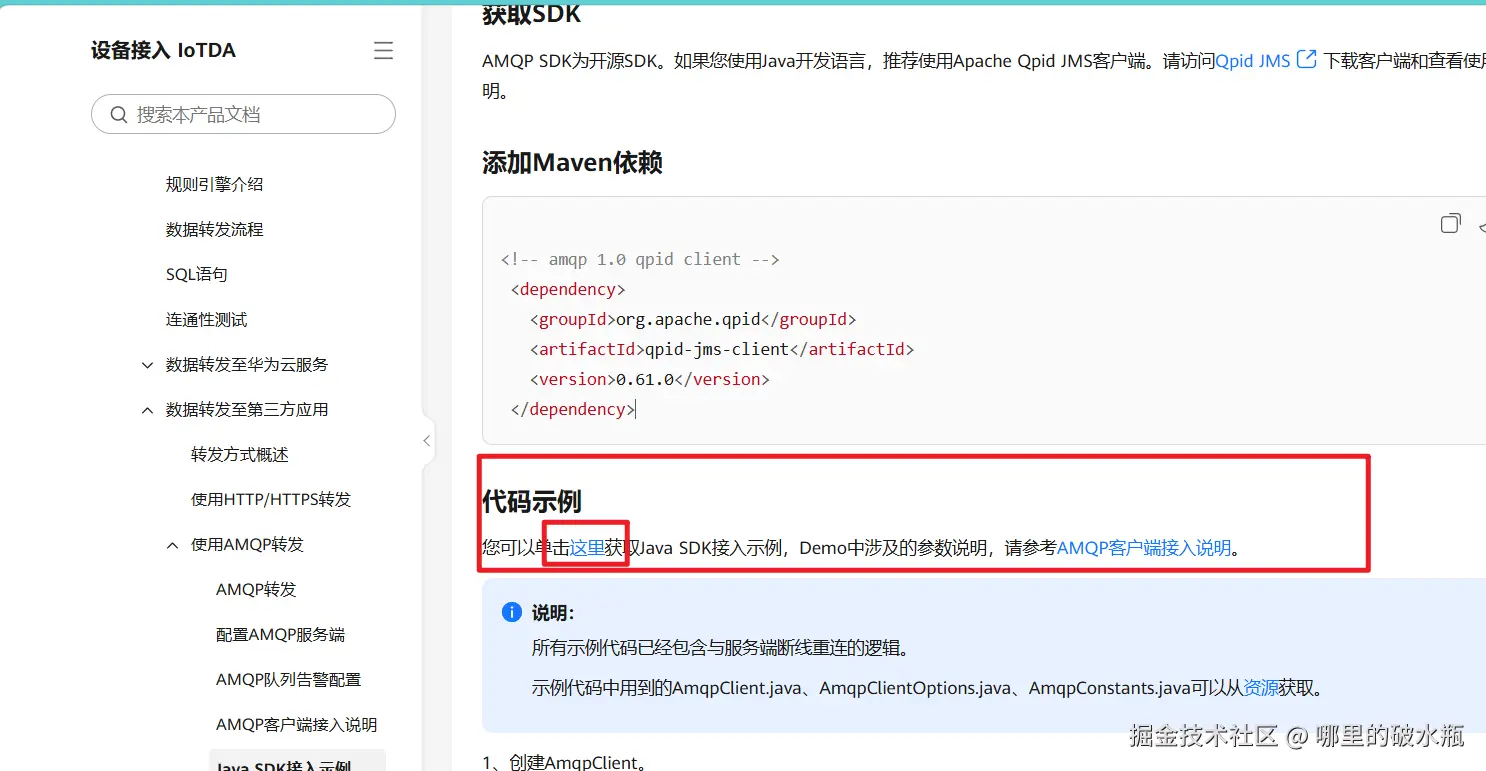Open the SQL语句 page
The image size is (1486, 771).
point(197,274)
